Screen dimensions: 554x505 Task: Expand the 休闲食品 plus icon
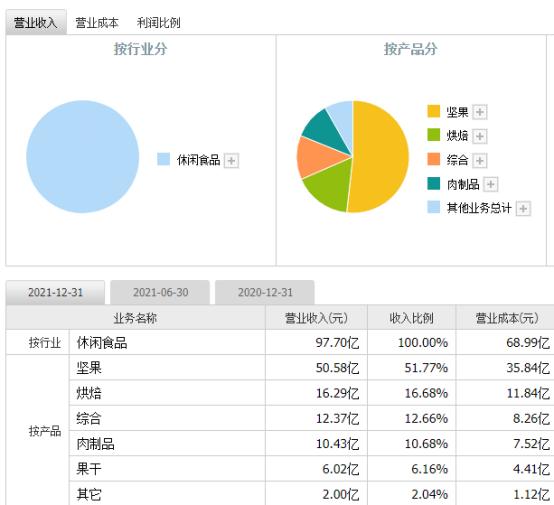(x=231, y=161)
